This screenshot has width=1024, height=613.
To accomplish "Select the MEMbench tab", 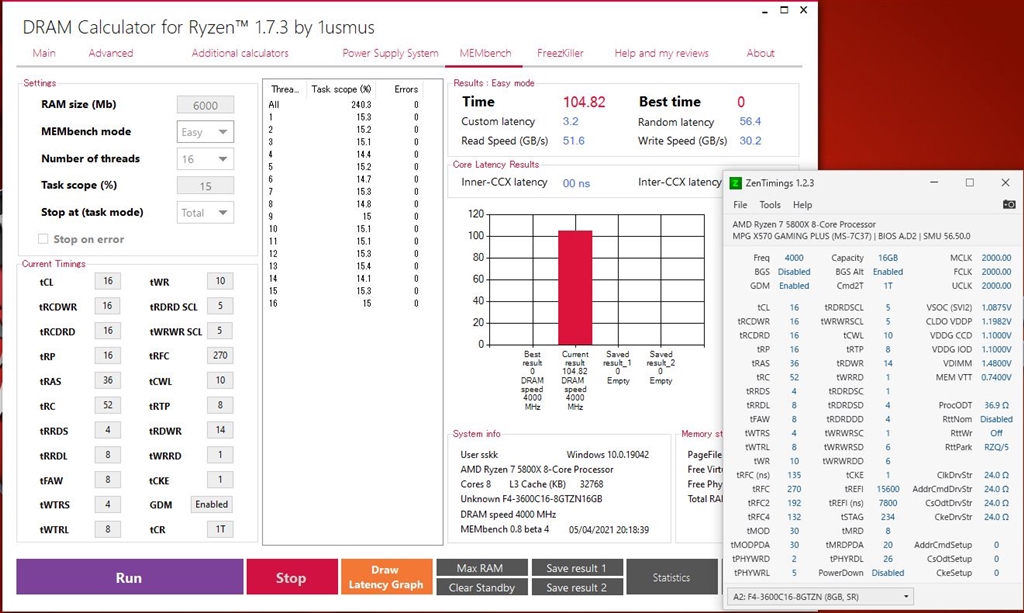I will pos(485,53).
